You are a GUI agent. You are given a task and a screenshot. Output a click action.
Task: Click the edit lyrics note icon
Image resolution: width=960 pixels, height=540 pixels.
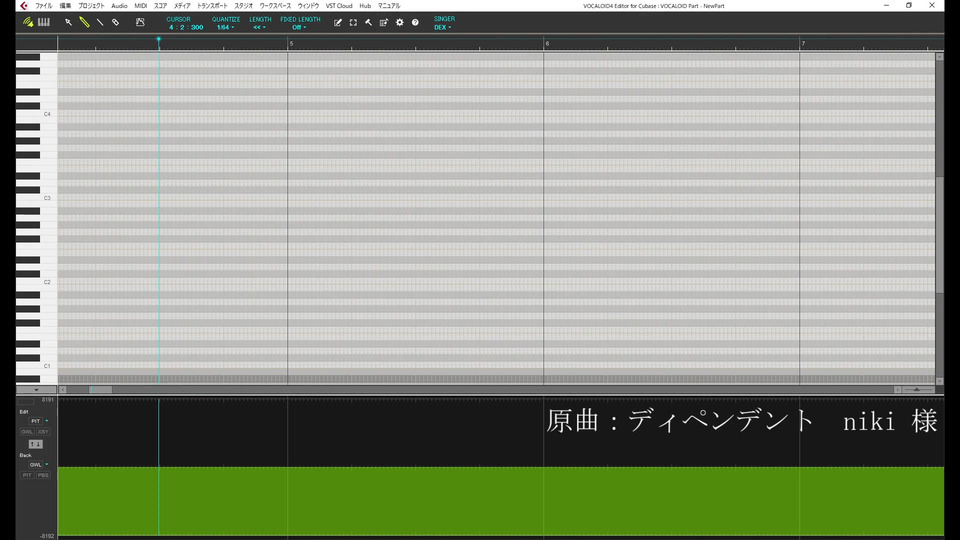pos(337,23)
